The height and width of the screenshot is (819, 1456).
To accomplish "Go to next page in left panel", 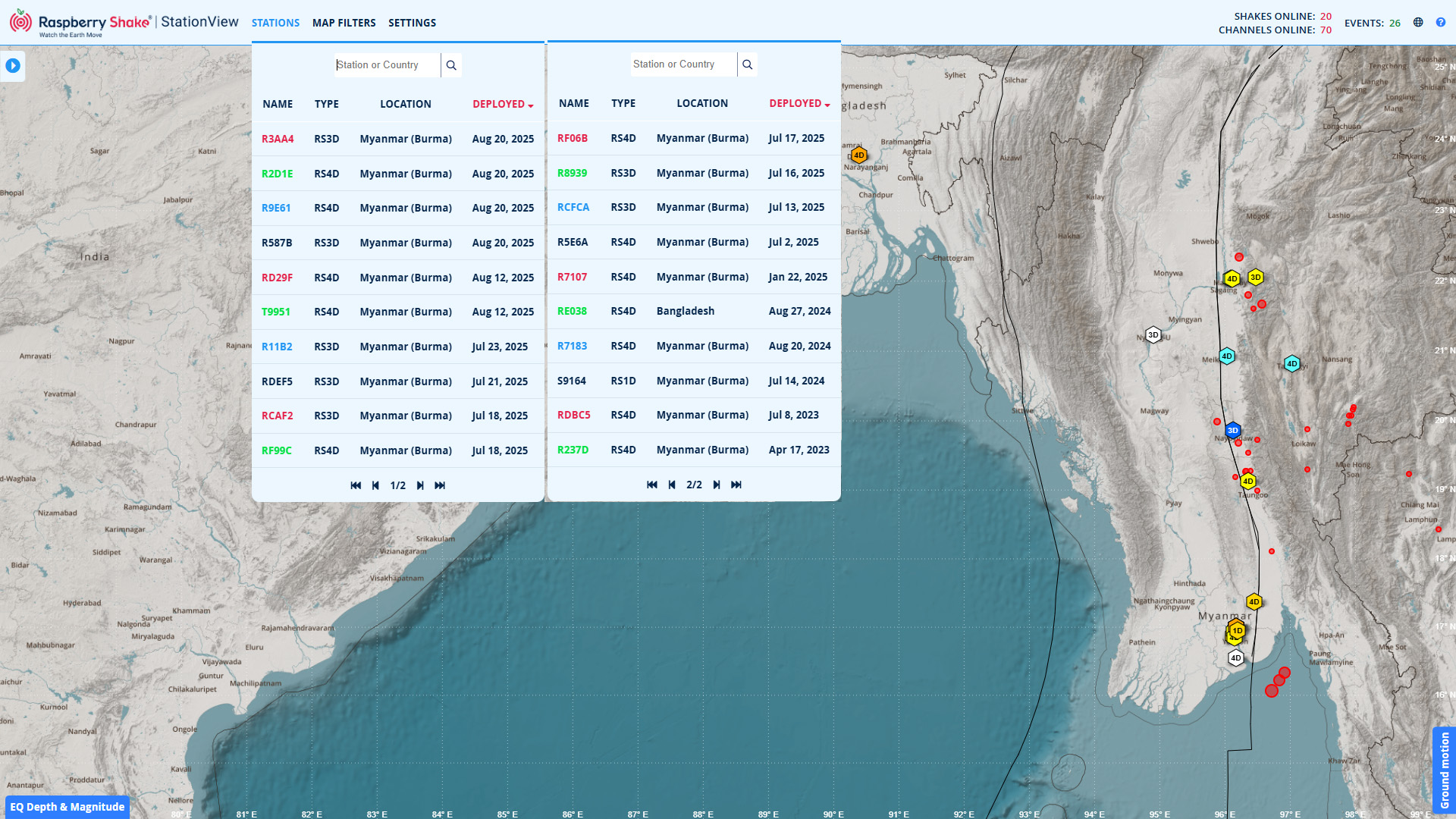I will (420, 485).
